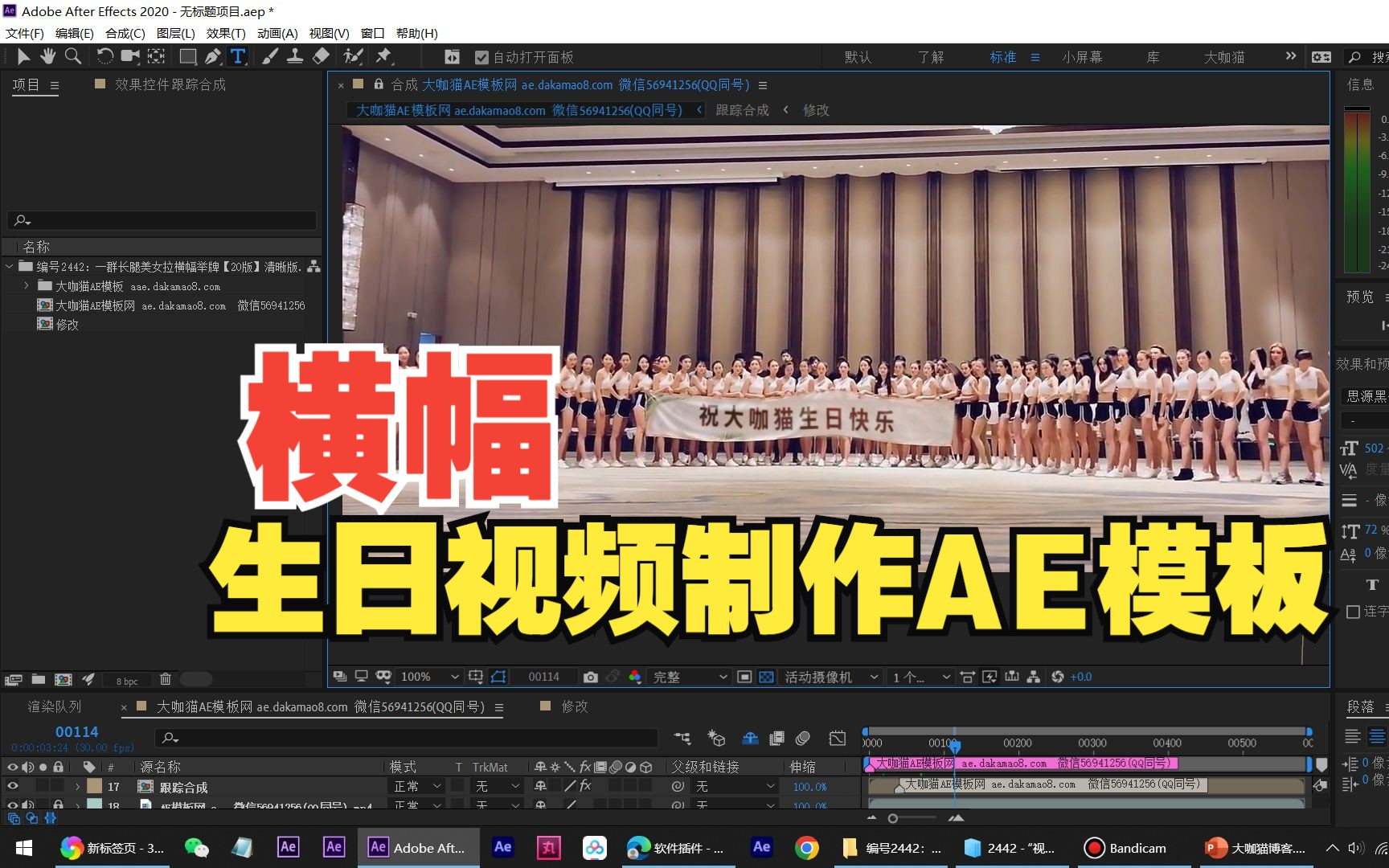The width and height of the screenshot is (1389, 868).
Task: Select the Horizontal Type tool
Action: coord(238,56)
